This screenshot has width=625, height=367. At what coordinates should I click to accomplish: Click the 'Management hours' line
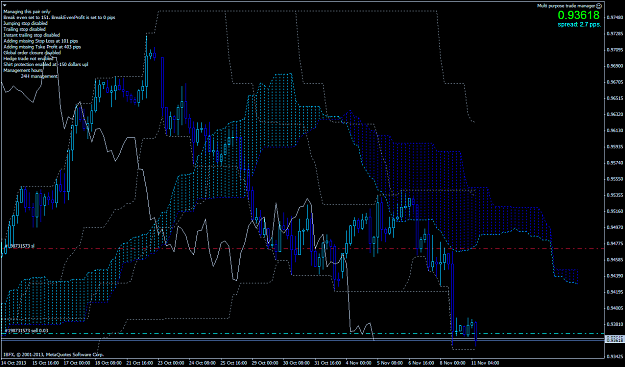pos(23,70)
